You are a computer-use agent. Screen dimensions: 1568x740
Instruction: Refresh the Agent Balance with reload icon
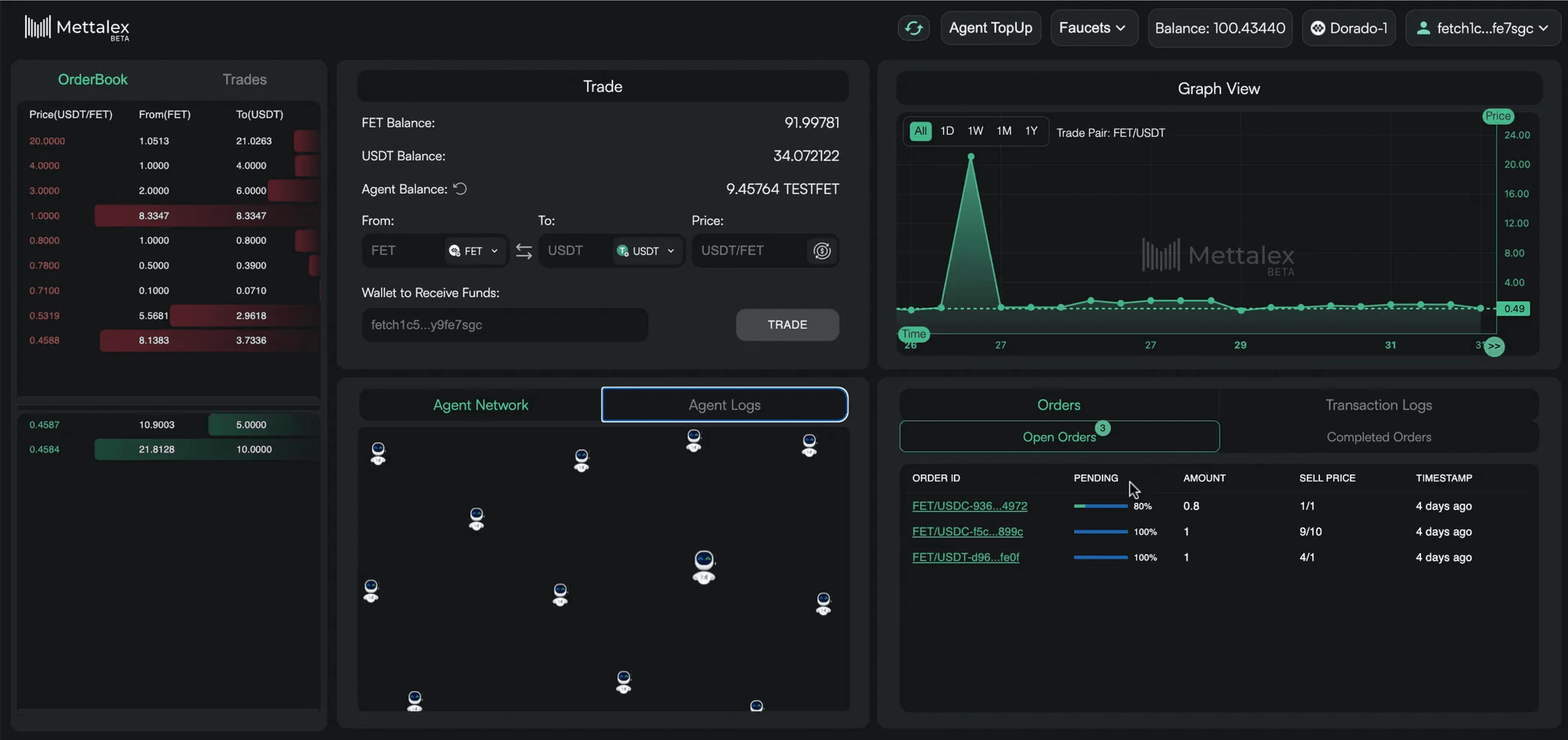pos(460,189)
